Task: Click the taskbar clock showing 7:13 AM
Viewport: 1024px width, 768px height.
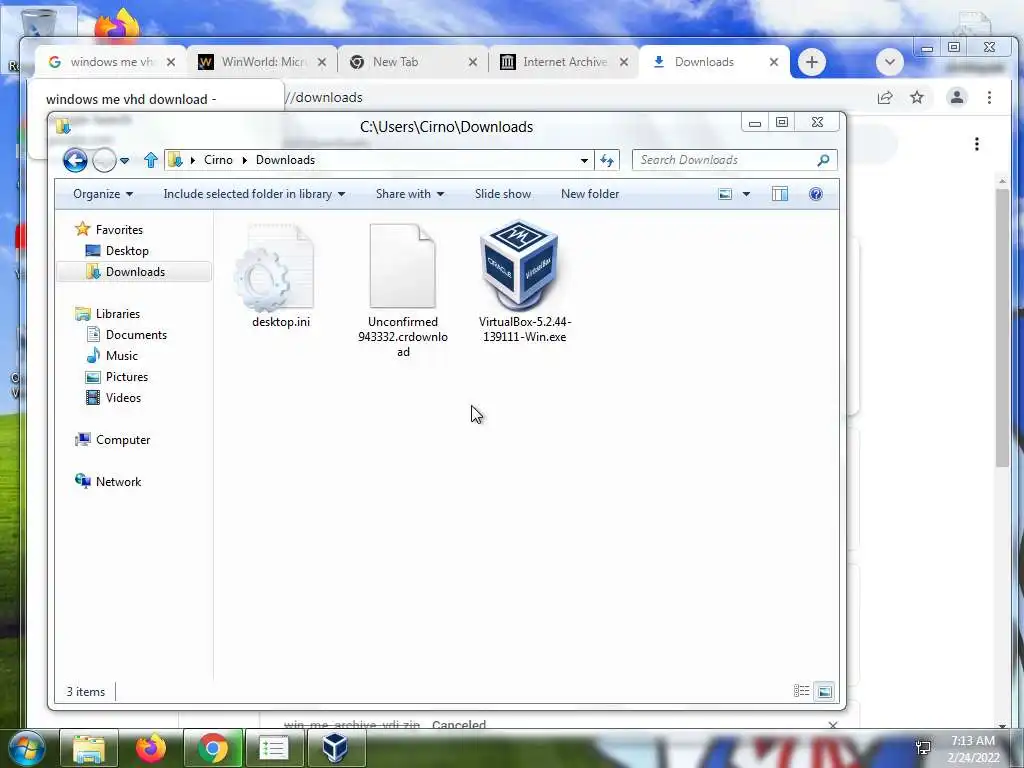Action: [973, 749]
